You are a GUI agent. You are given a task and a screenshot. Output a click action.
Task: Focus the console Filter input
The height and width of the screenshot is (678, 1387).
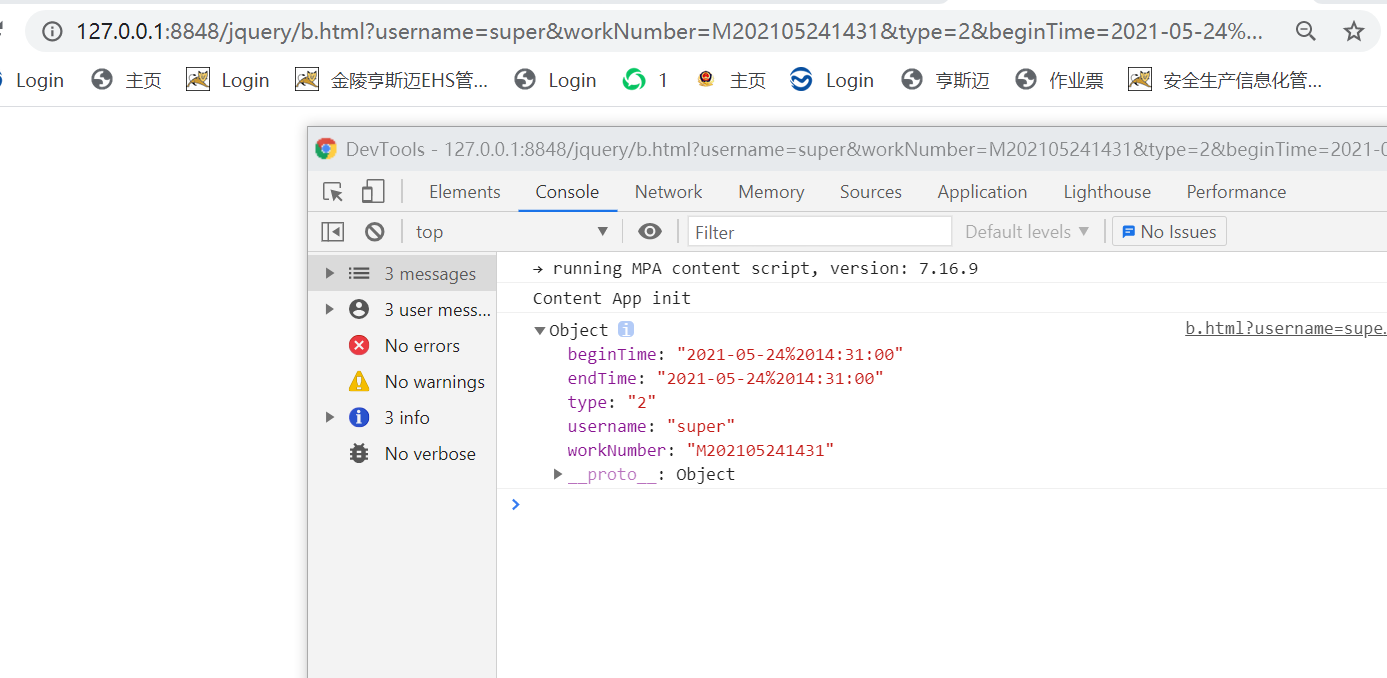coord(820,232)
